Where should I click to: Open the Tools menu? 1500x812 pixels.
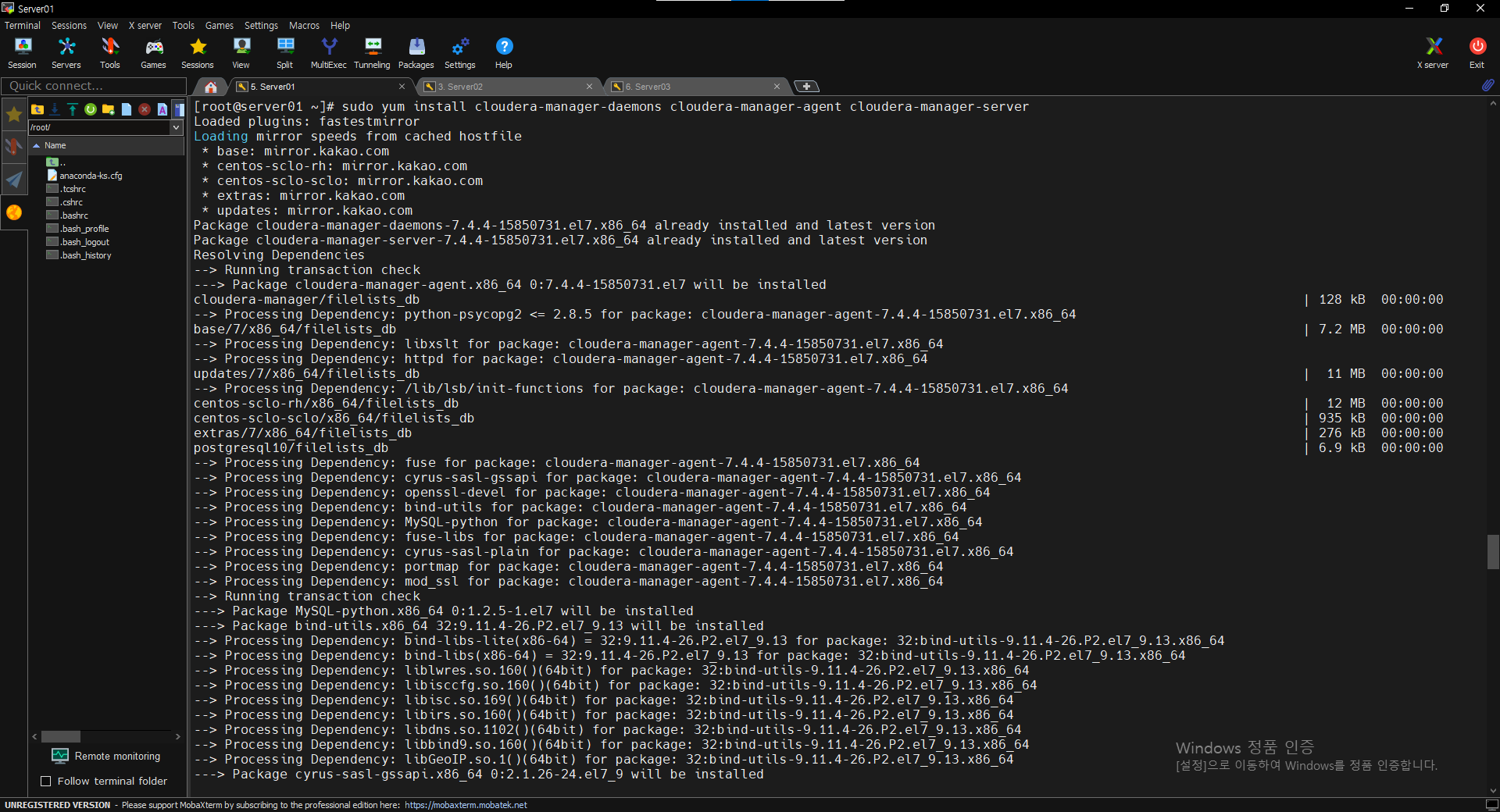(184, 25)
